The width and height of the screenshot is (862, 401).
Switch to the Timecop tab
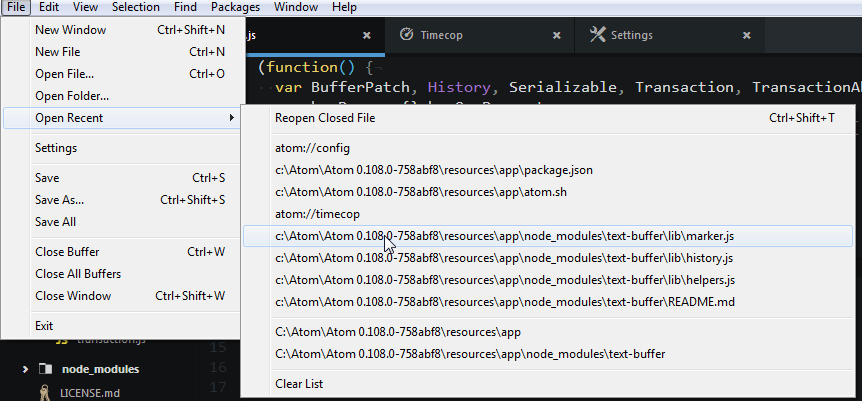(x=479, y=35)
